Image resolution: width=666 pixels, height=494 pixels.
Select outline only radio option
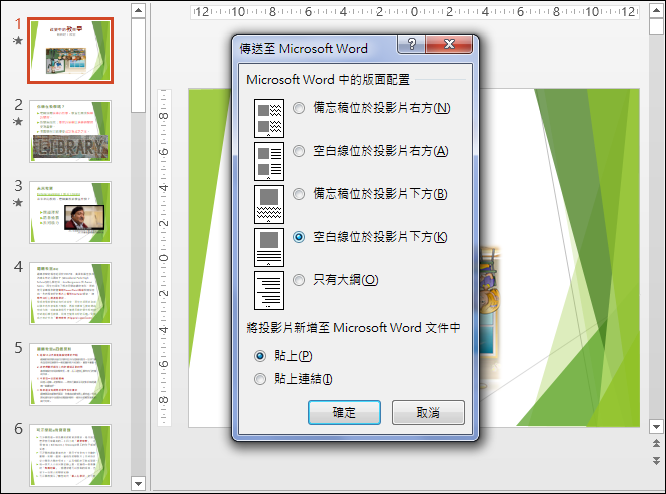click(299, 280)
